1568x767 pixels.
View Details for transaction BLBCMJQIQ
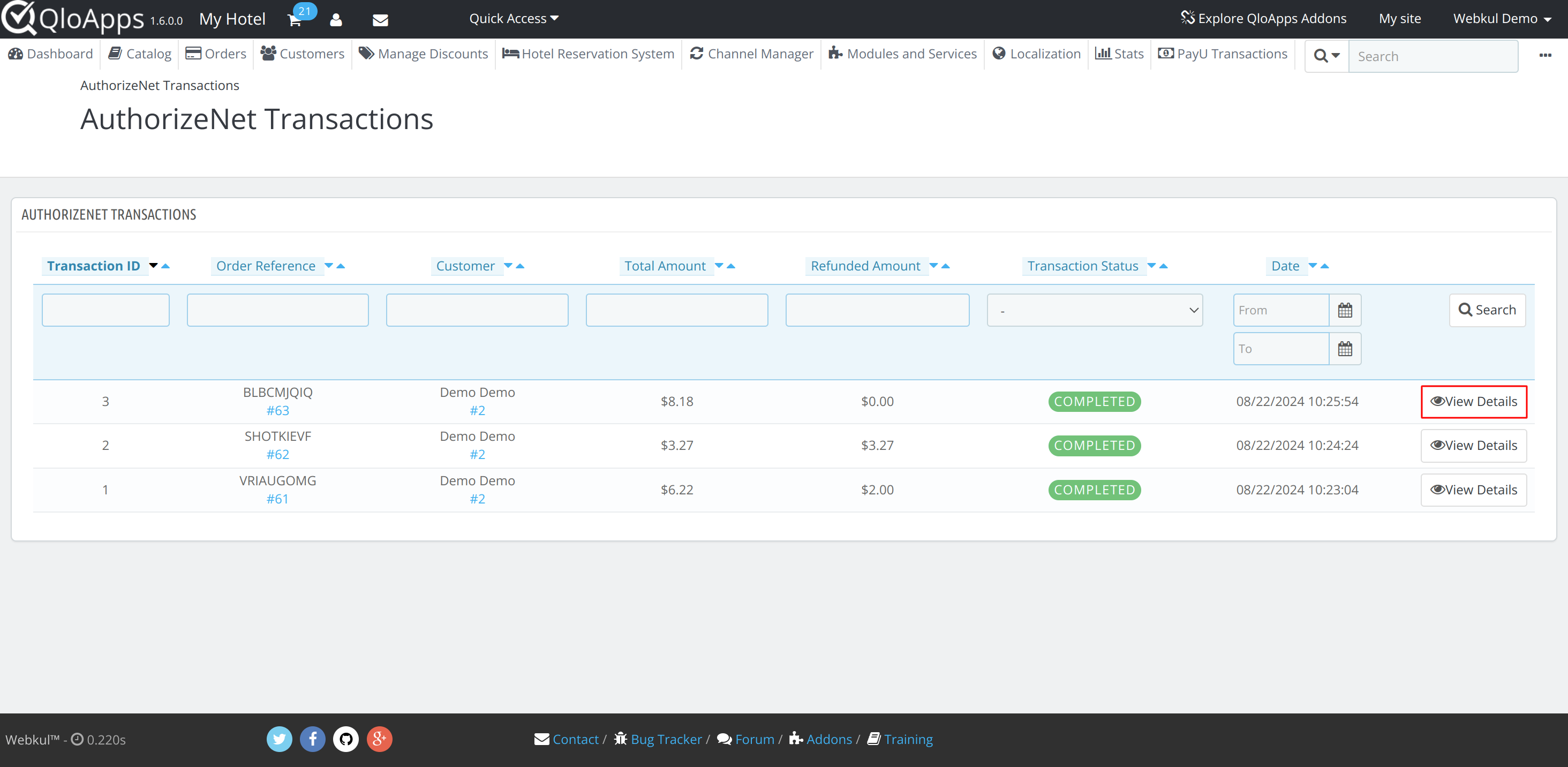coord(1474,402)
